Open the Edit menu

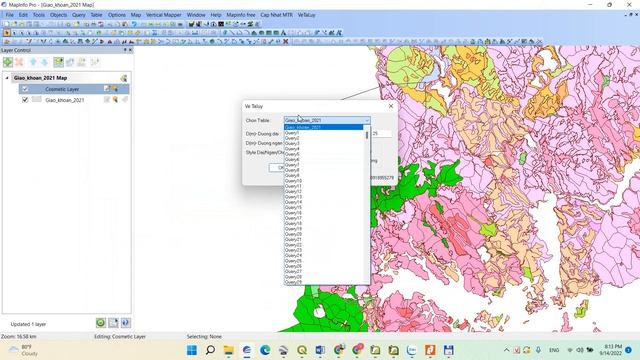click(23, 15)
